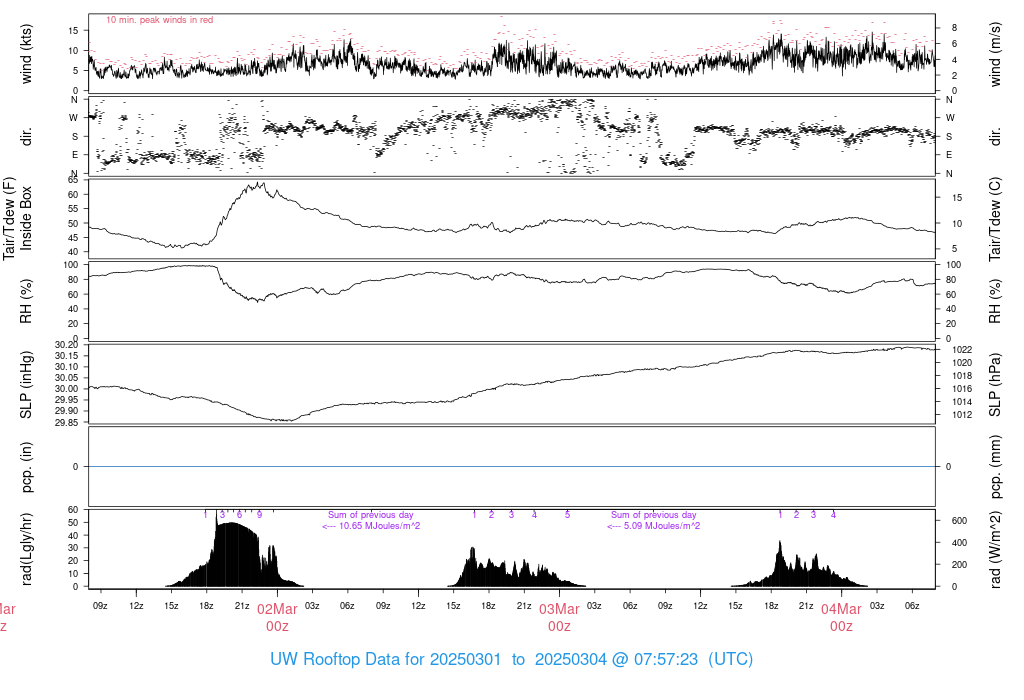
Task: Click the '30.20' pressure tick value
Action: pyautogui.click(x=67, y=345)
